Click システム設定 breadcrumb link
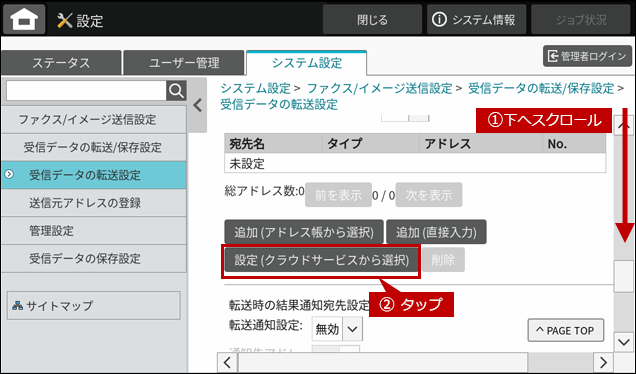 pyautogui.click(x=256, y=88)
